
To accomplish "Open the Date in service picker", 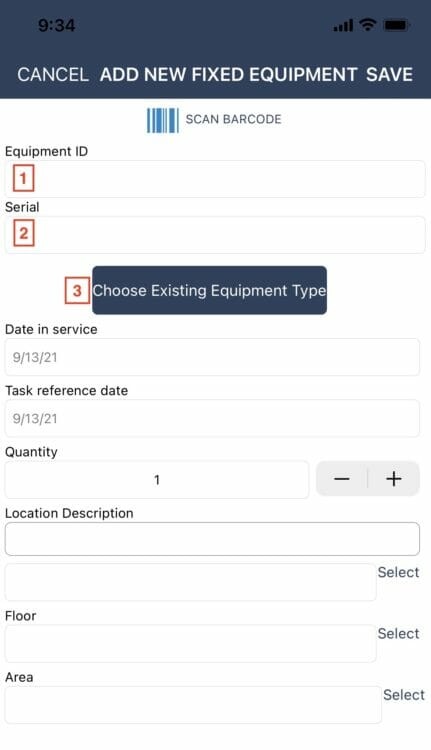I will (212, 357).
